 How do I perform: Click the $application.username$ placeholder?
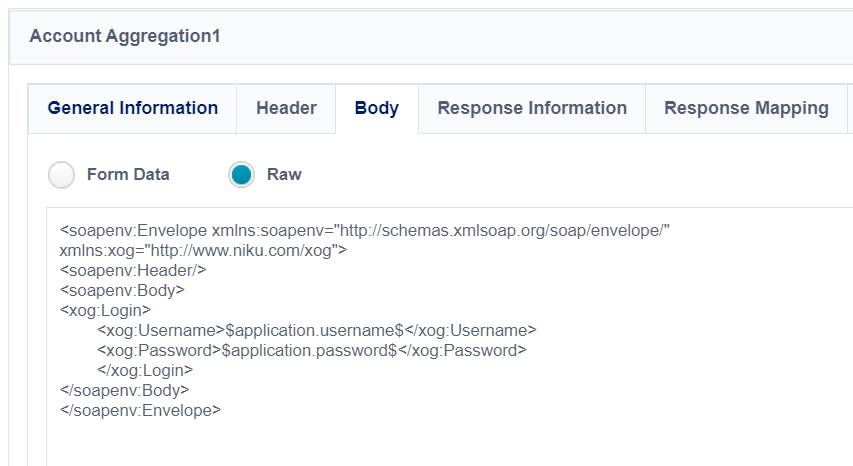[x=311, y=330]
